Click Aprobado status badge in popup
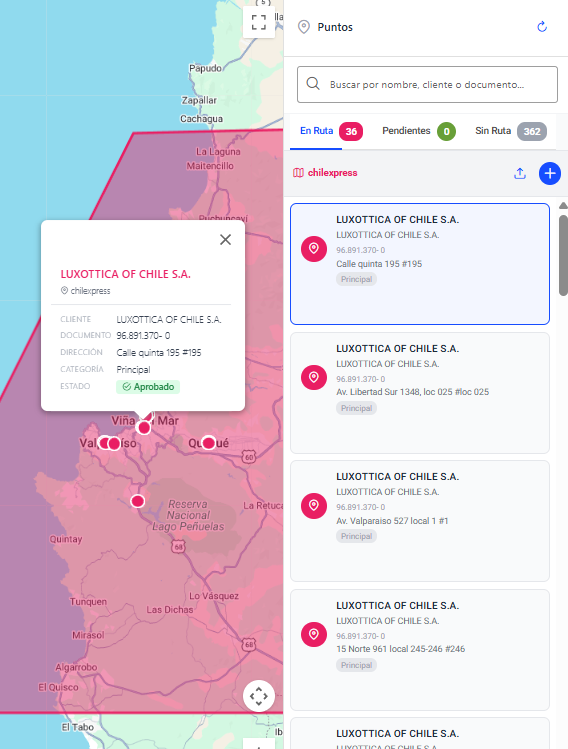Screen dimensions: 568x749 pyautogui.click(x=148, y=387)
